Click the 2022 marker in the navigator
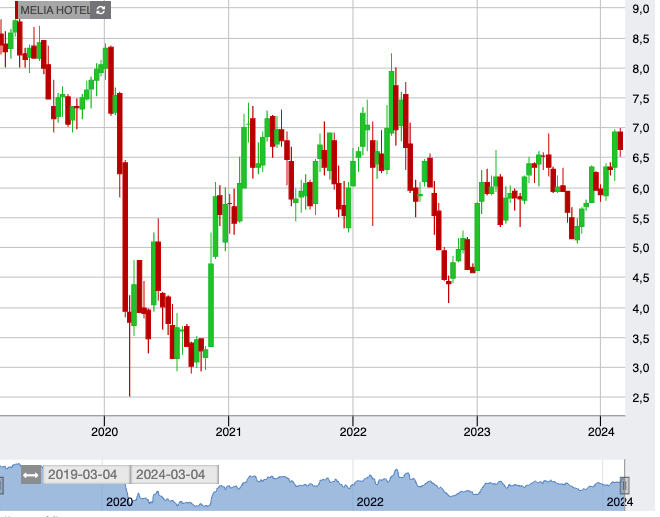 (370, 502)
